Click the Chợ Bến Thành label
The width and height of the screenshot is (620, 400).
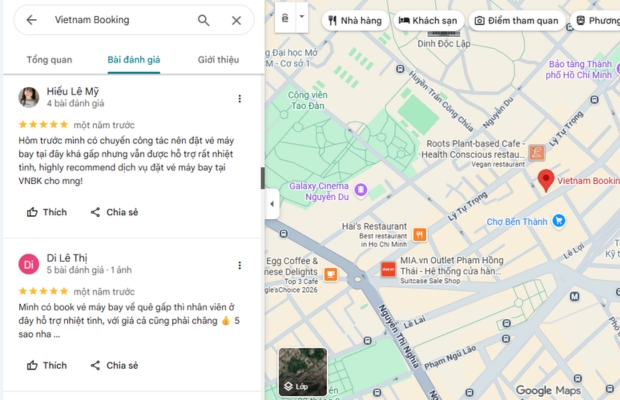click(x=517, y=222)
